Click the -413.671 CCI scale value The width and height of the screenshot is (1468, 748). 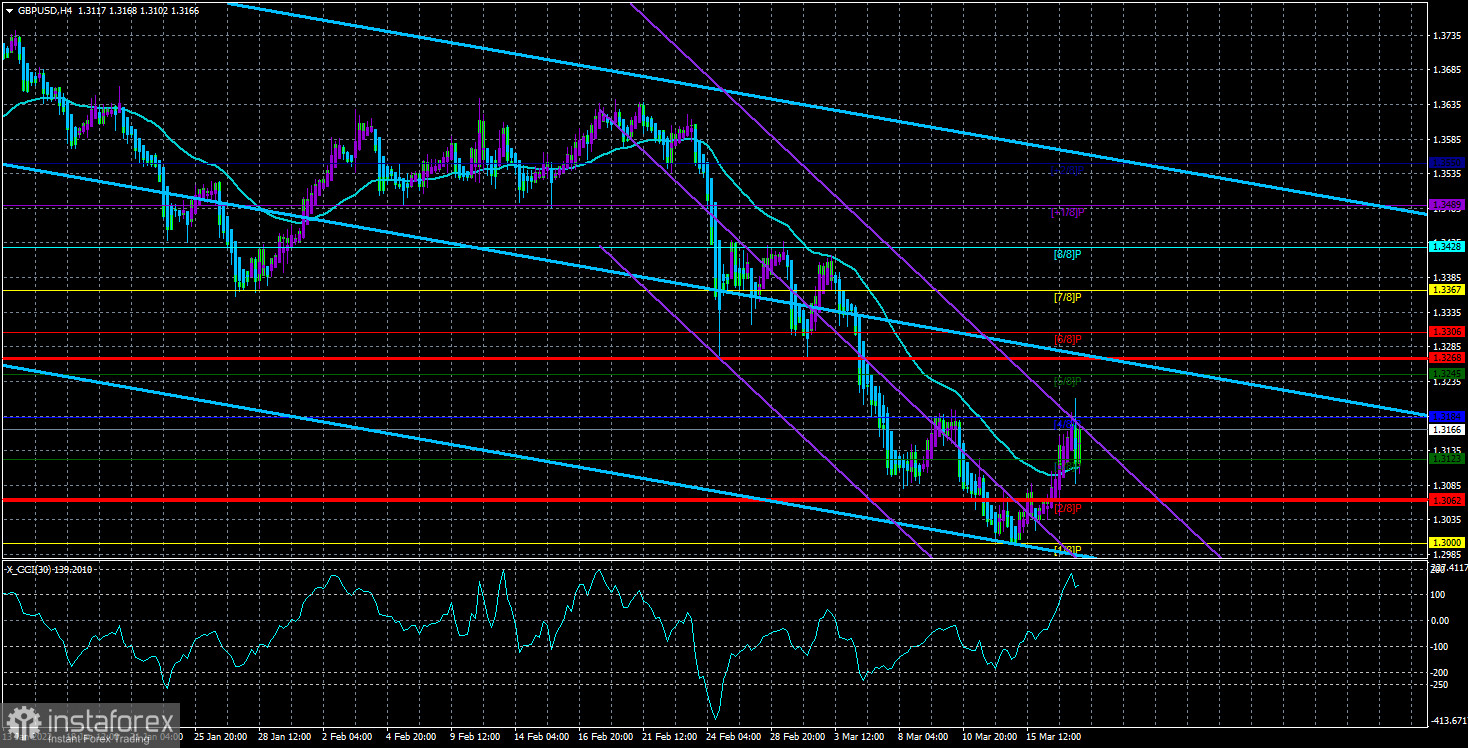(x=1447, y=720)
